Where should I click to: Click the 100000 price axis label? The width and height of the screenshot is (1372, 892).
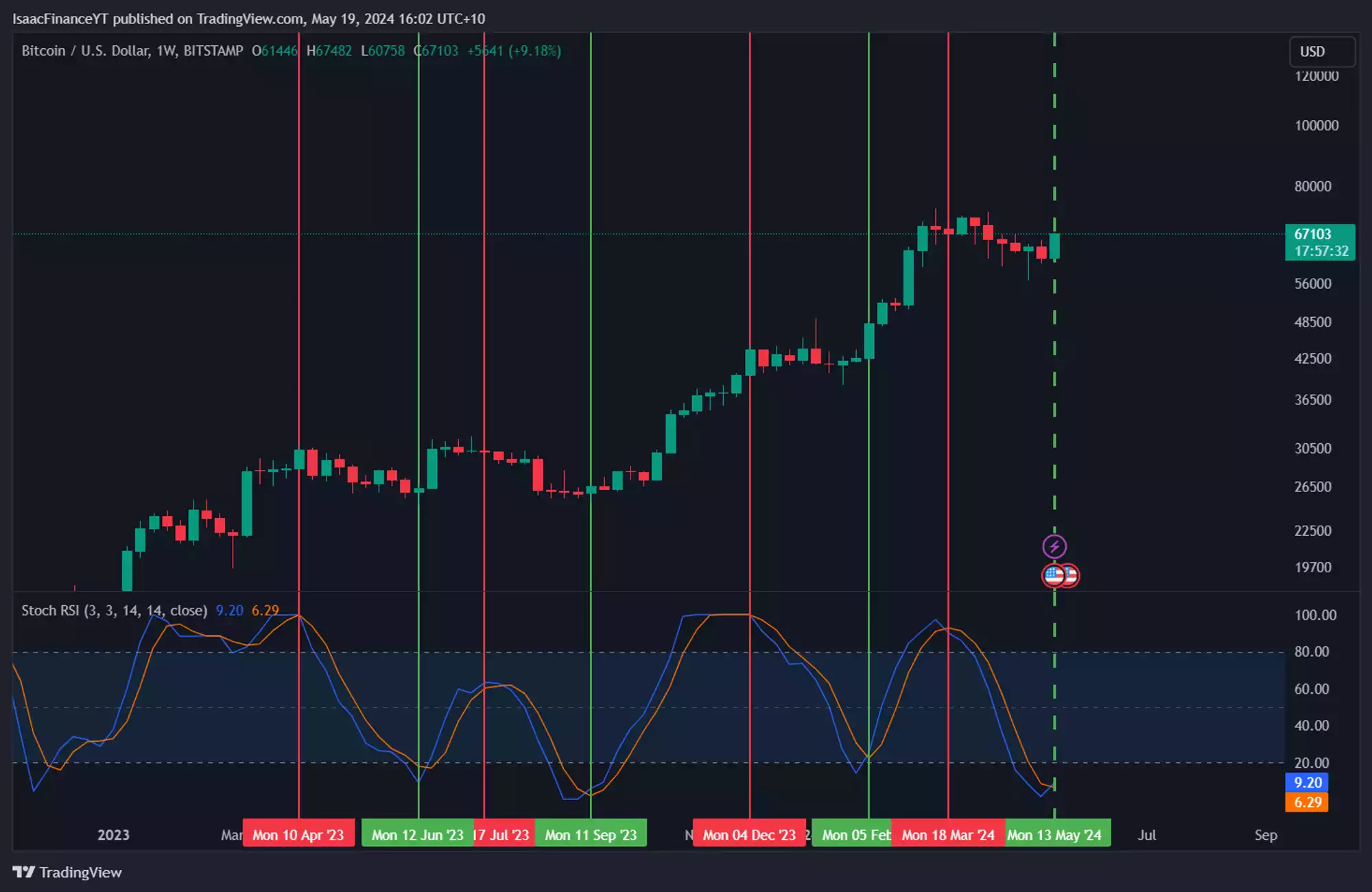click(x=1316, y=126)
